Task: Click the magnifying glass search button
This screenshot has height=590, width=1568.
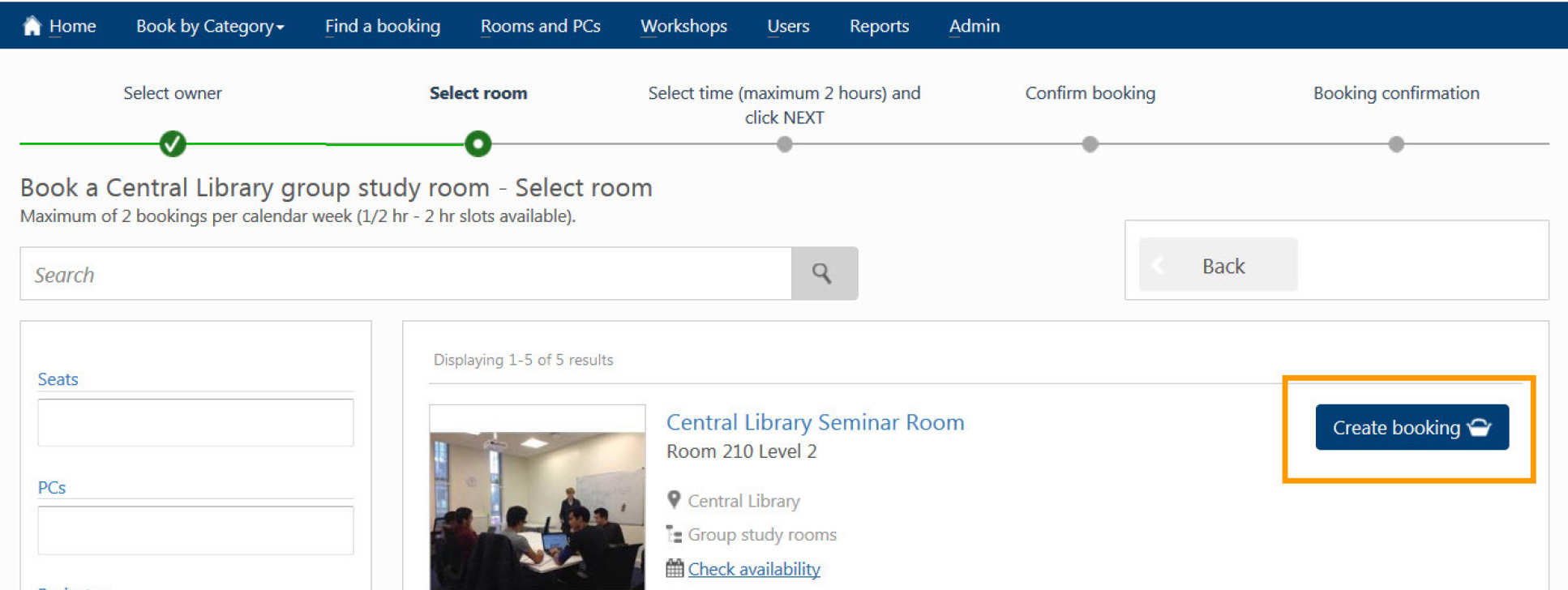Action: [823, 274]
